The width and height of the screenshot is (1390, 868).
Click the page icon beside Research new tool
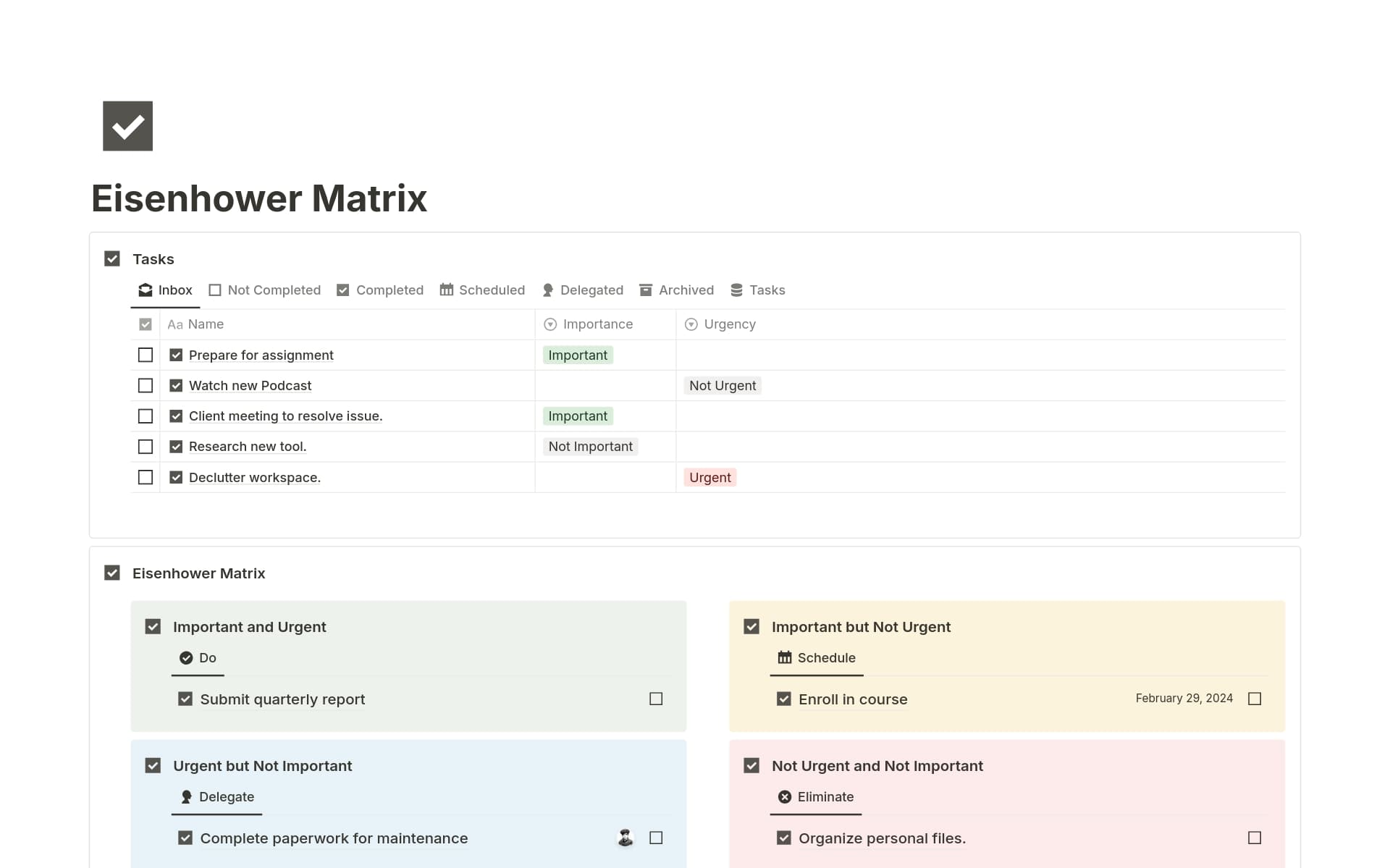point(176,447)
